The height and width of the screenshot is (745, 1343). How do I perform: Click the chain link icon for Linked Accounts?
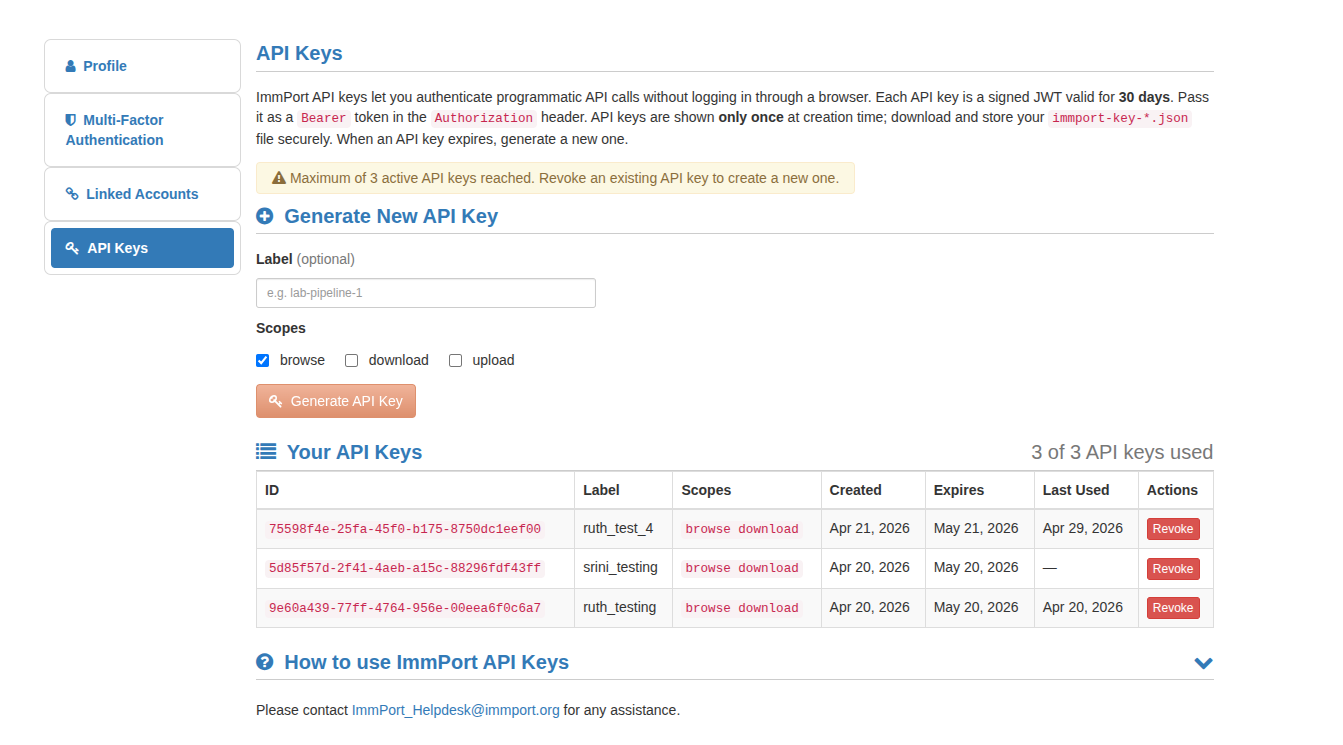[x=72, y=194]
